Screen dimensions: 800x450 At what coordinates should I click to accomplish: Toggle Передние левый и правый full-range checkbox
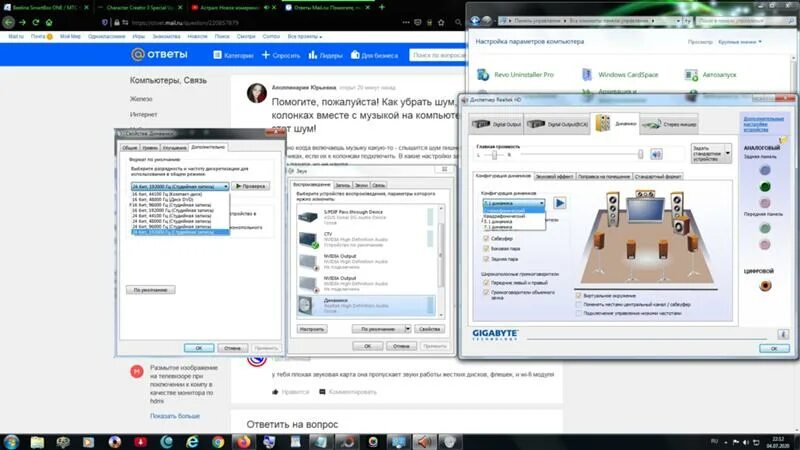point(486,282)
